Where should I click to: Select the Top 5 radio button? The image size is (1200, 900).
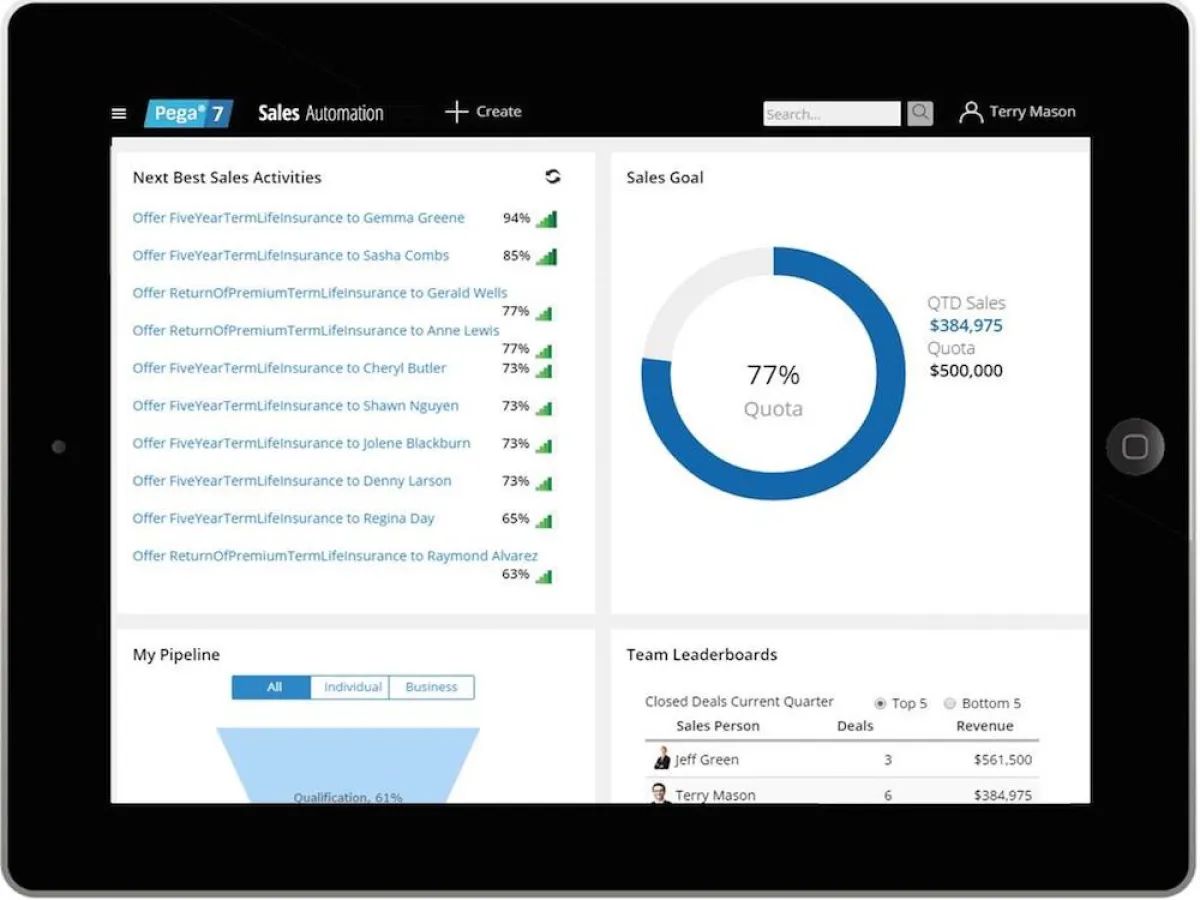[881, 703]
